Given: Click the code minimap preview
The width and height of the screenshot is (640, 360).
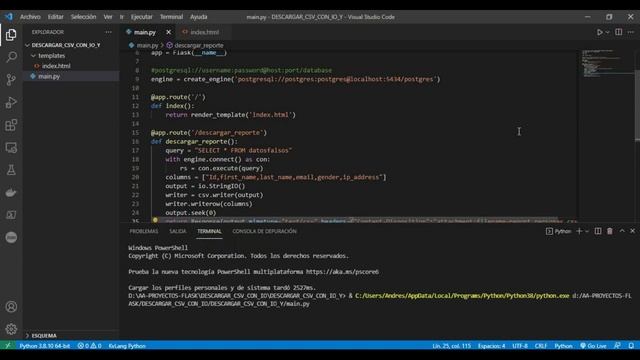Looking at the screenshot, I should click(x=606, y=64).
